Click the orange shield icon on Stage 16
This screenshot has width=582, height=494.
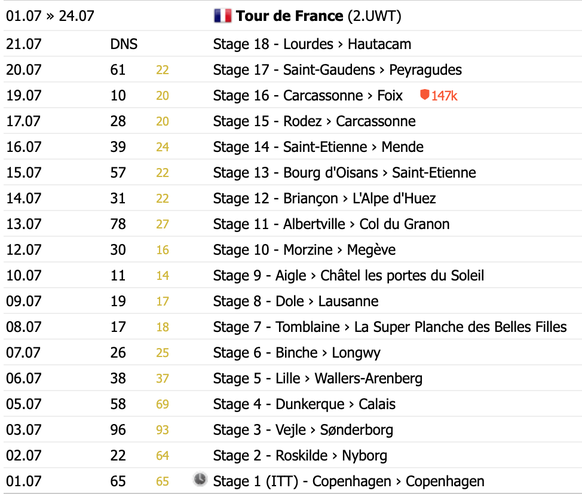pyautogui.click(x=424, y=95)
